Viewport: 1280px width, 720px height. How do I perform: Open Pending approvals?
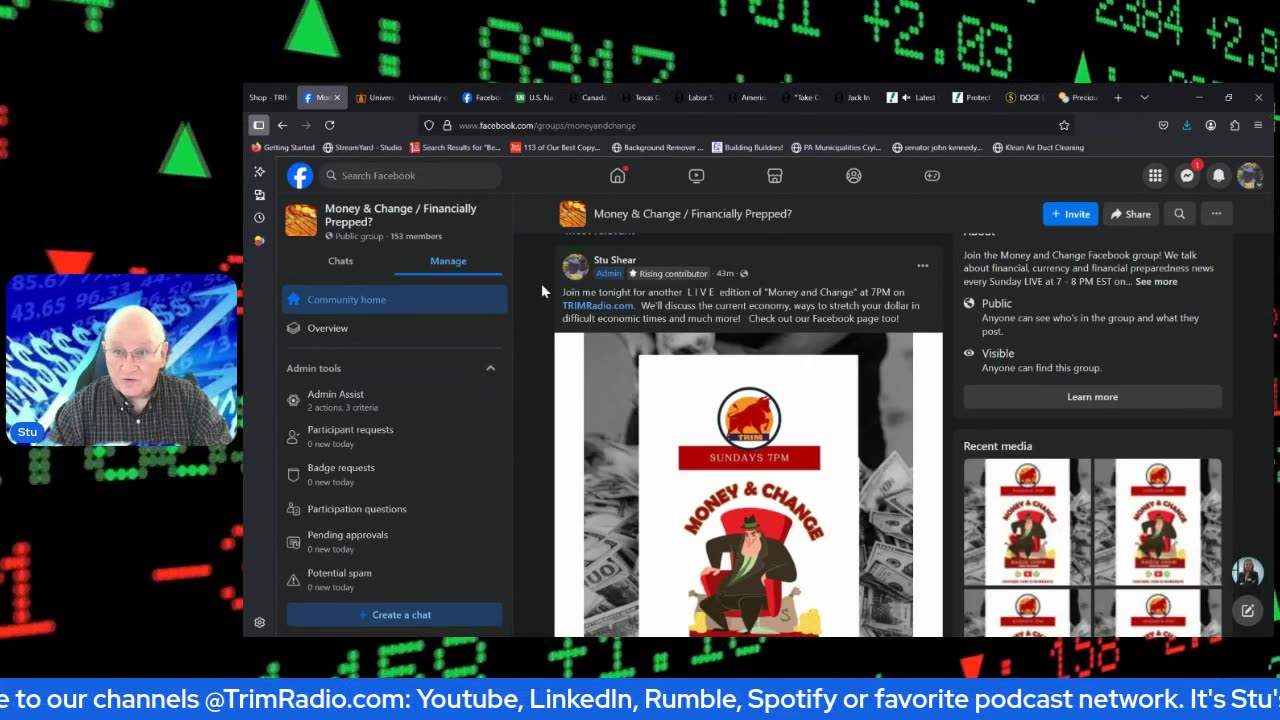tap(395, 541)
